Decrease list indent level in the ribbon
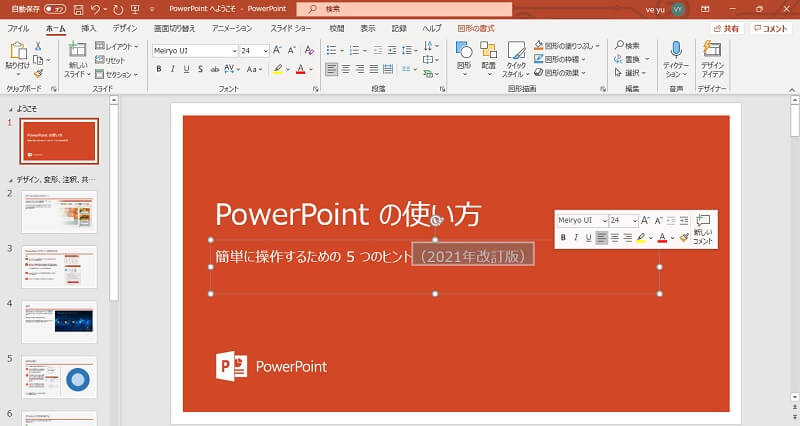800x426 pixels. [x=378, y=50]
